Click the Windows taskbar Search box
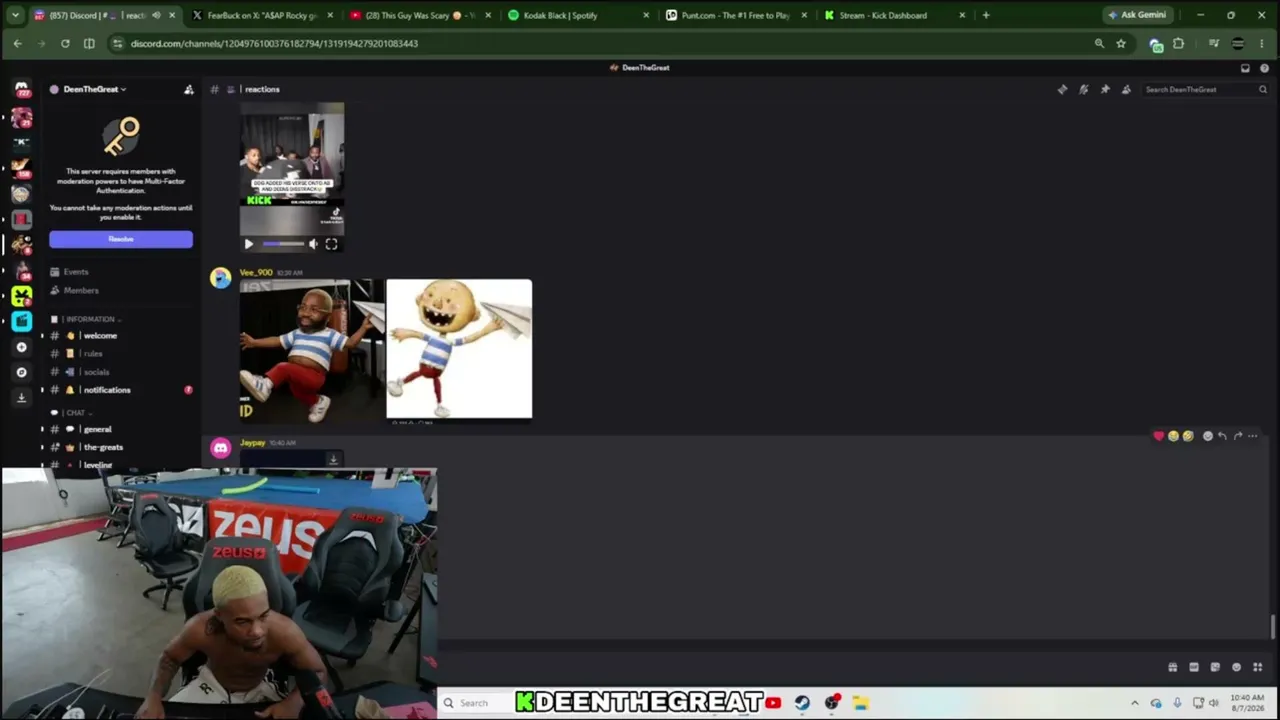 click(x=475, y=703)
